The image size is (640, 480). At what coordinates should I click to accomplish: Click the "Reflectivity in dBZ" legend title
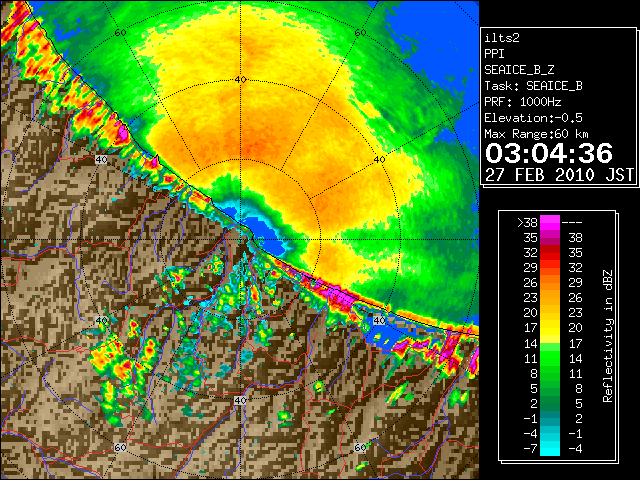pyautogui.click(x=608, y=336)
